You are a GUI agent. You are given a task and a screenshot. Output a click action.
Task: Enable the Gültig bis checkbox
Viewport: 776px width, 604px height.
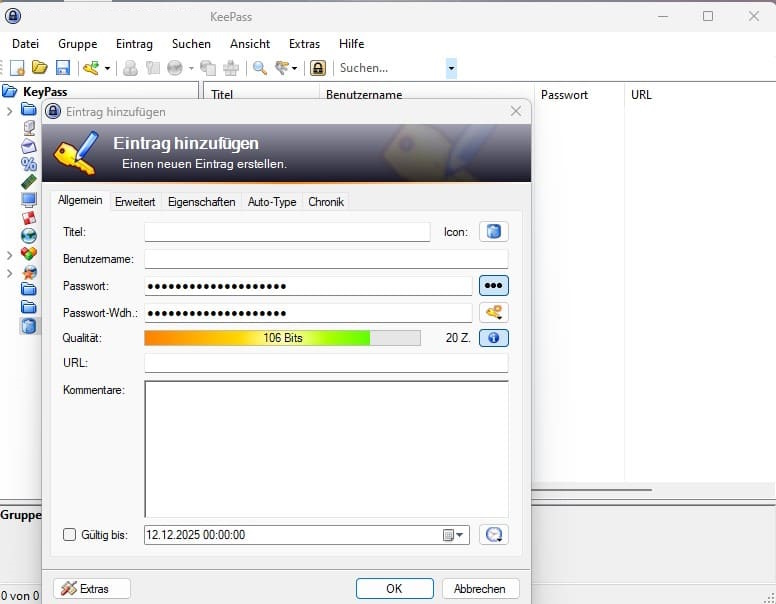(x=69, y=535)
